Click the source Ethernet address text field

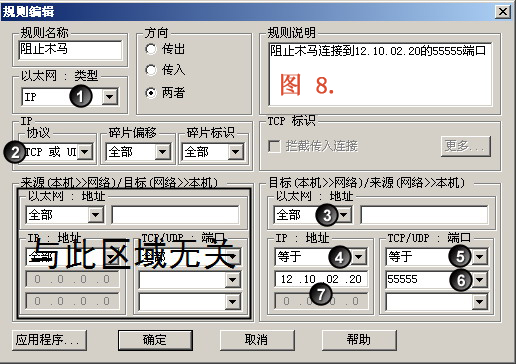pyautogui.click(x=175, y=215)
